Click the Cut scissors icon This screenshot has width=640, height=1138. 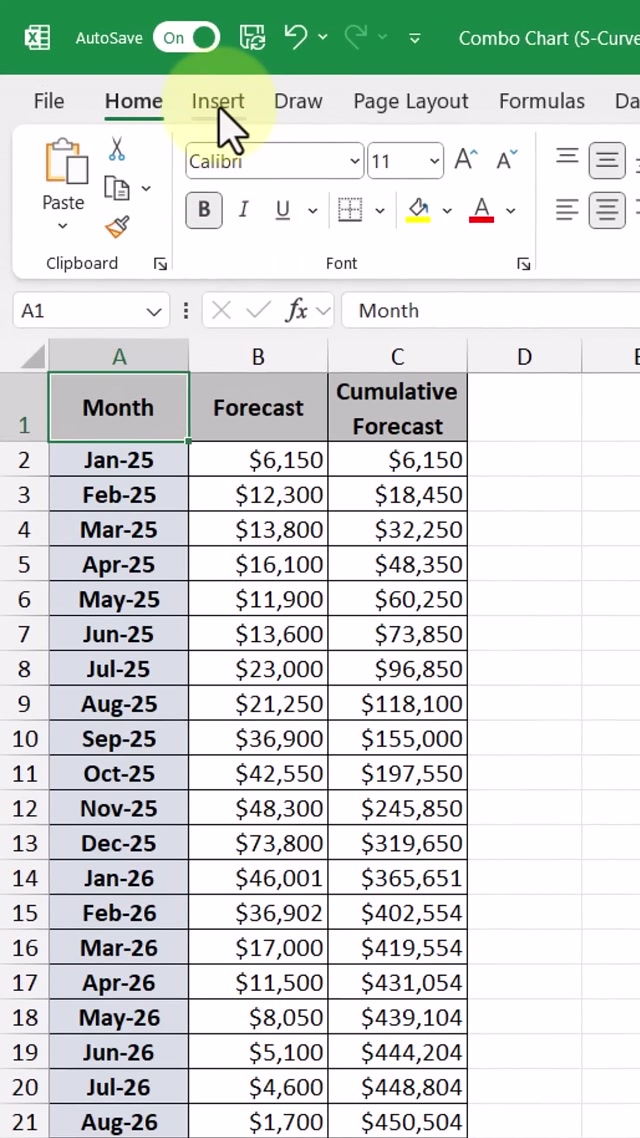point(117,150)
